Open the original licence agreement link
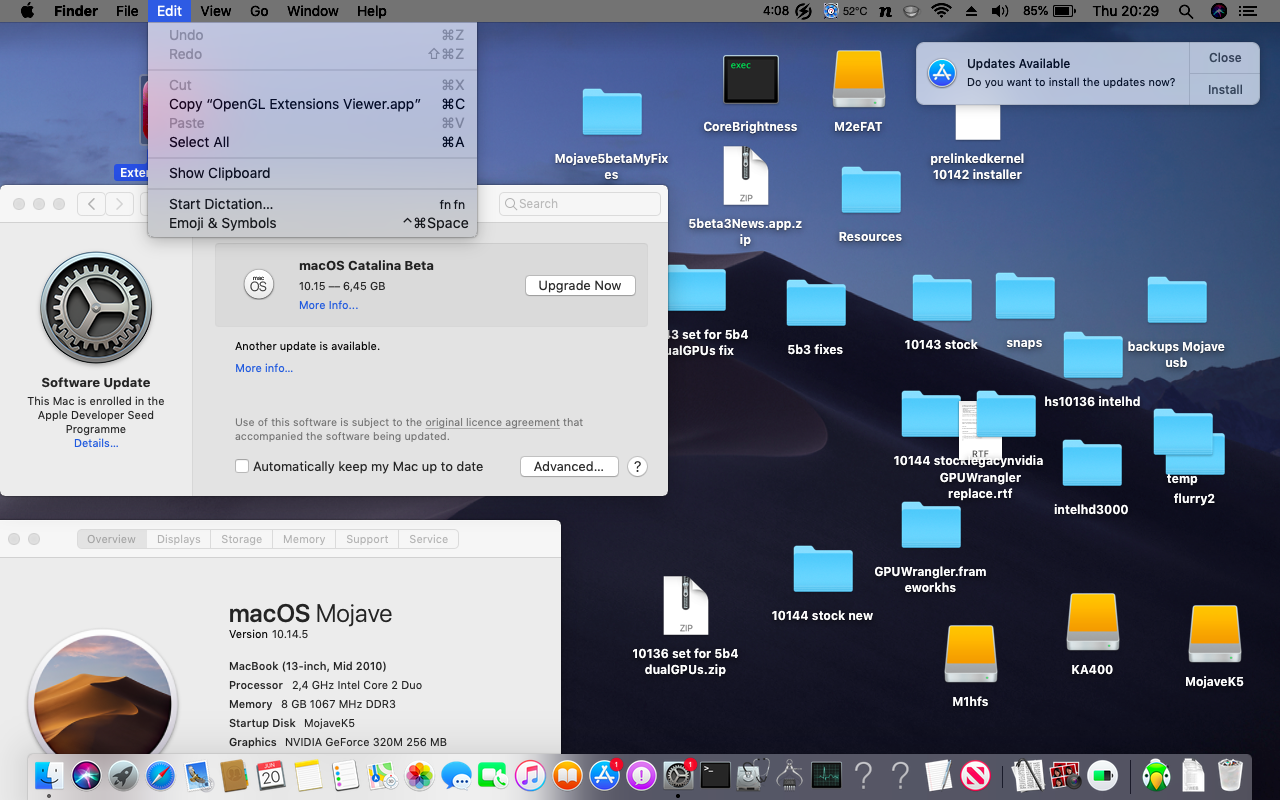Viewport: 1280px width, 800px height. (492, 422)
